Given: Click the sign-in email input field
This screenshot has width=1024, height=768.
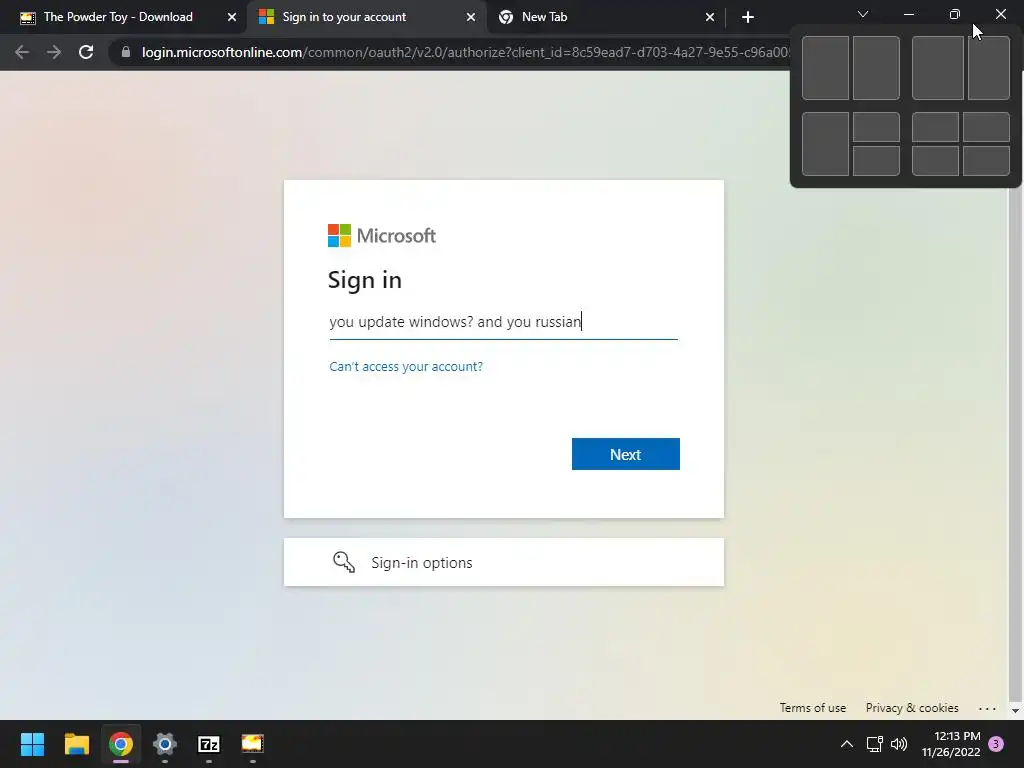Looking at the screenshot, I should click(504, 322).
